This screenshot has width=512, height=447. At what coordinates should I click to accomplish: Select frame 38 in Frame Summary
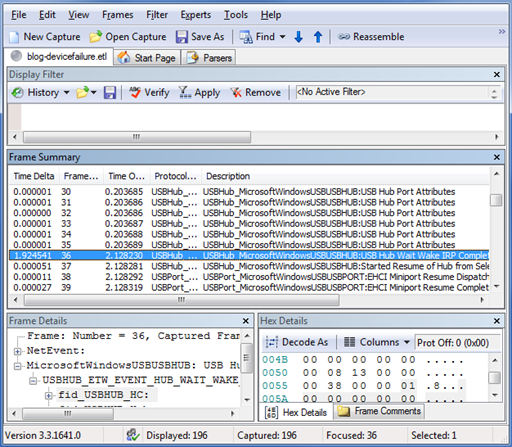pos(249,277)
